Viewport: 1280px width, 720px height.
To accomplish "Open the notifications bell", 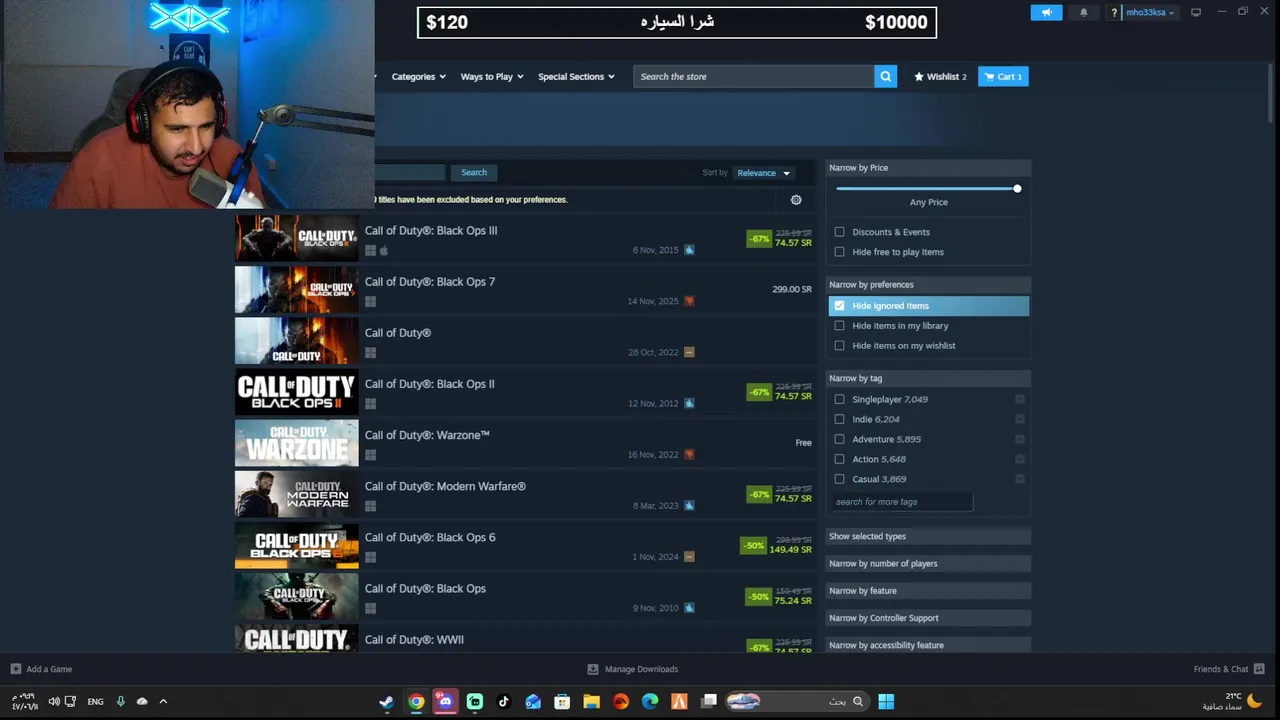I will 1084,12.
